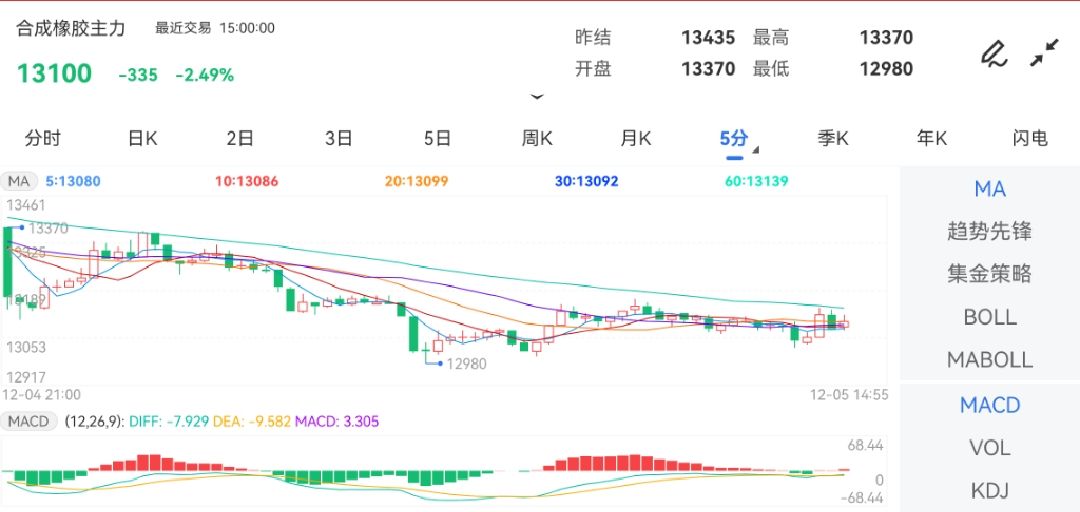Switch to the 分时 tab
Screen dimensions: 1080x512
point(43,139)
